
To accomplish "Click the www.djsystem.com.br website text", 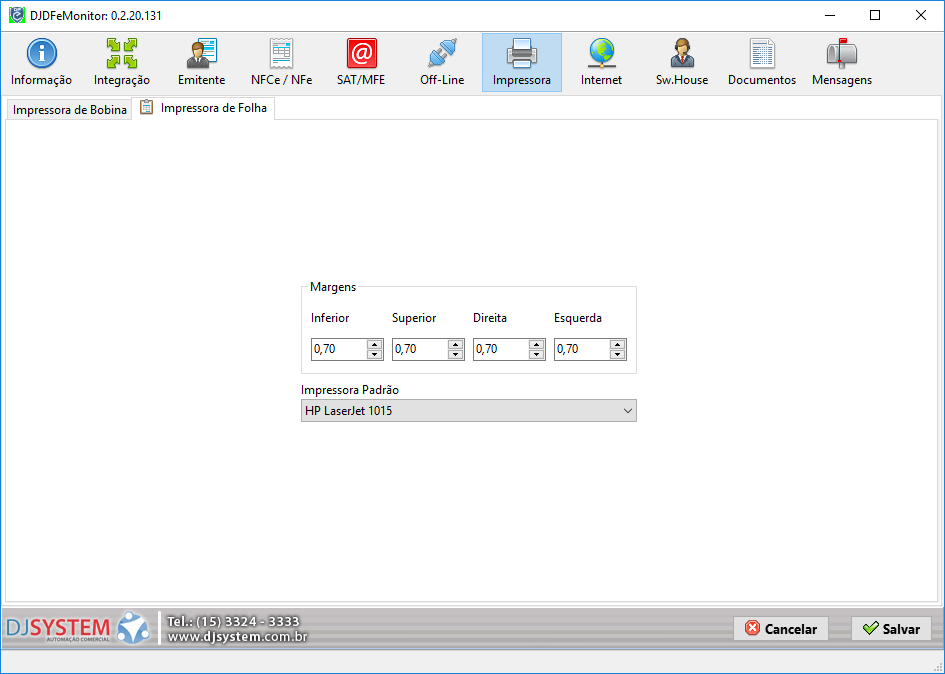I will (237, 637).
